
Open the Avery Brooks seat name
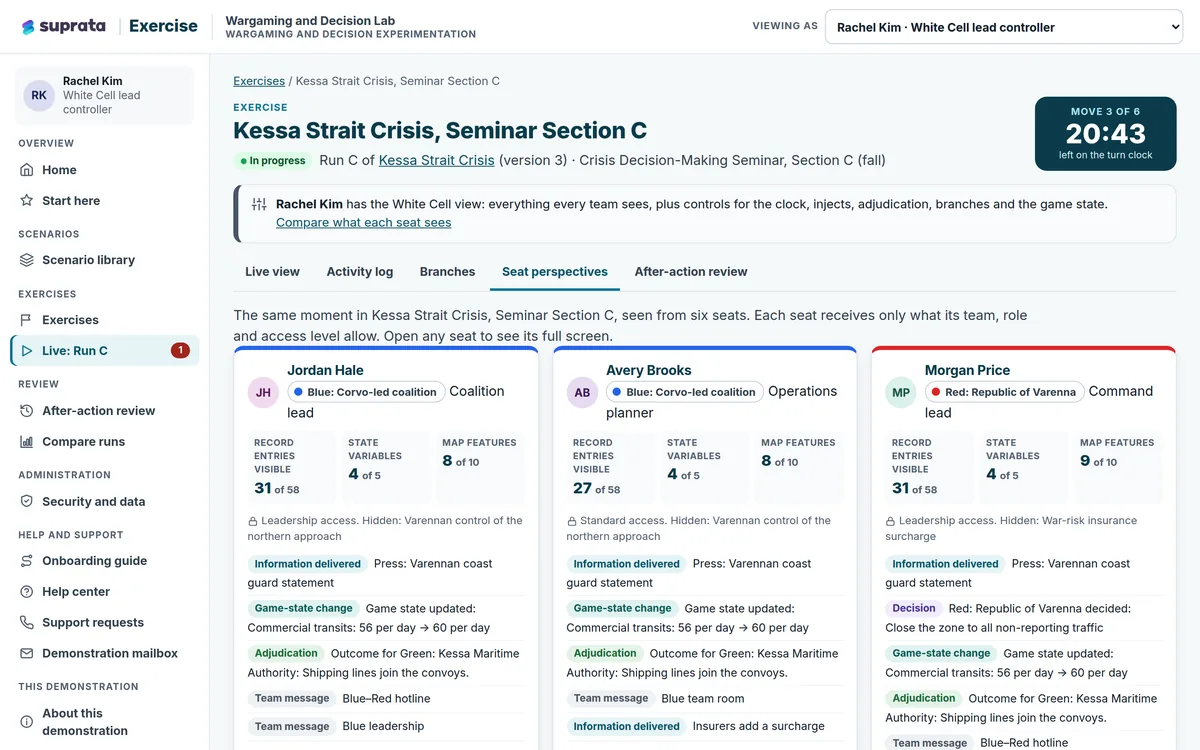pos(649,370)
